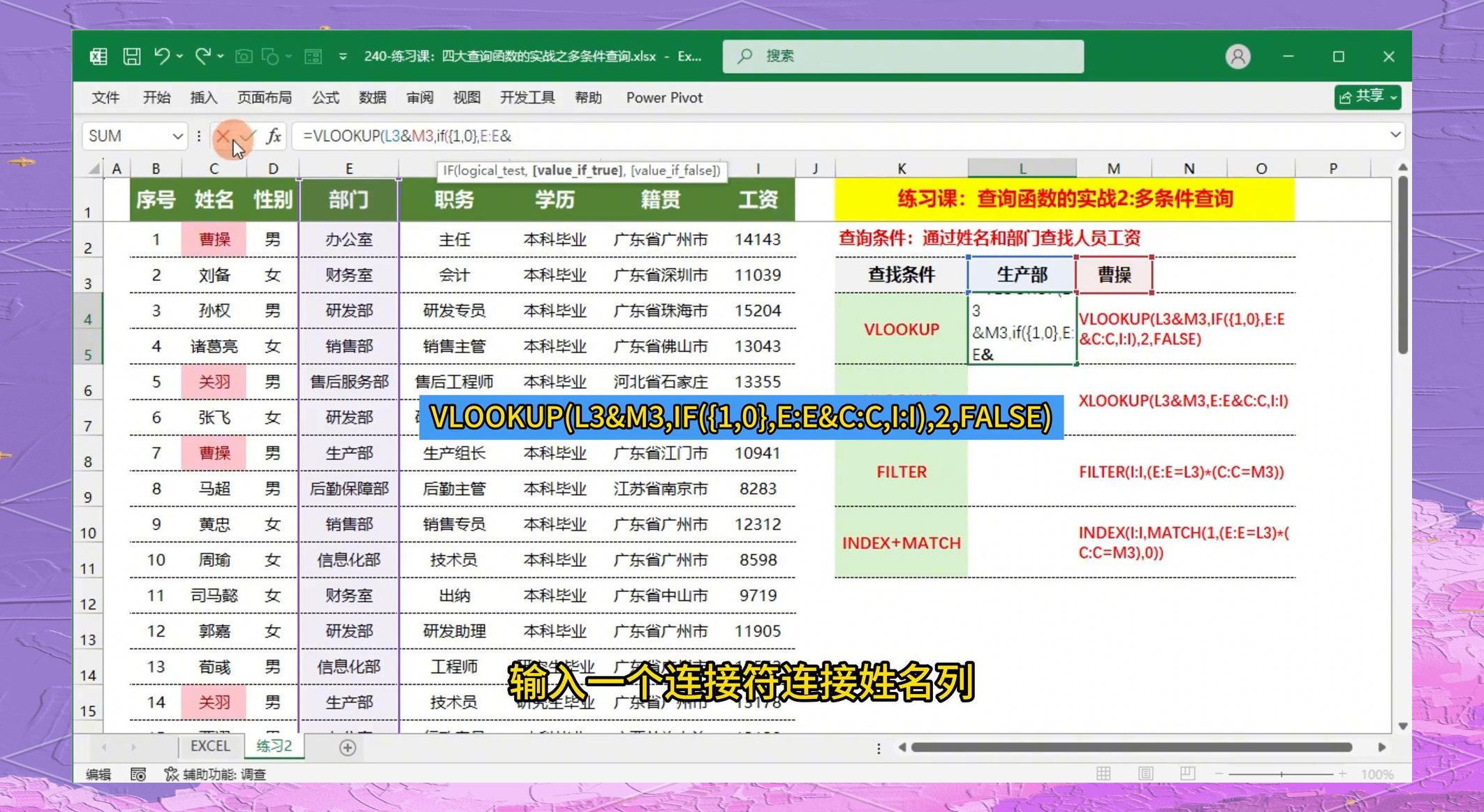The width and height of the screenshot is (1484, 812).
Task: Open Customize Quick Access Toolbar dropdown
Action: coord(343,57)
